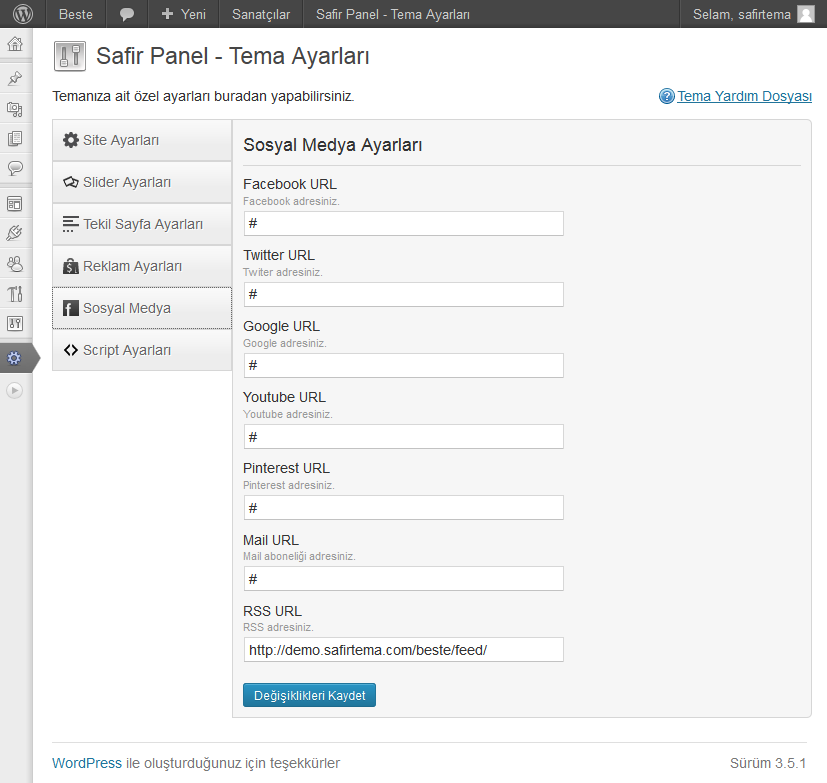This screenshot has height=783, width=827.
Task: Click the Facebook URL input field
Action: click(403, 223)
